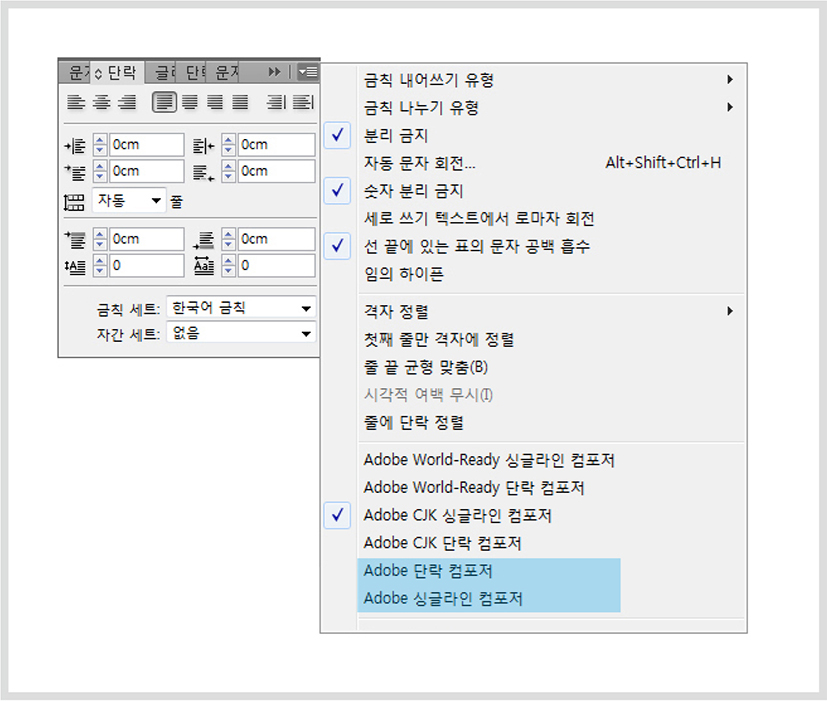827x701 pixels.
Task: Switch to the 단락 panel tab
Action: point(117,72)
